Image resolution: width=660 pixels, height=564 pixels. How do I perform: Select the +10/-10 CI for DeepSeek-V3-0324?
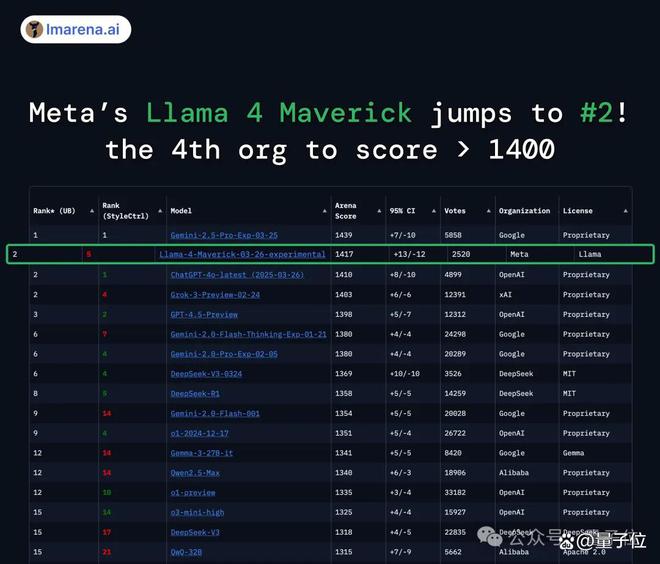click(x=405, y=374)
